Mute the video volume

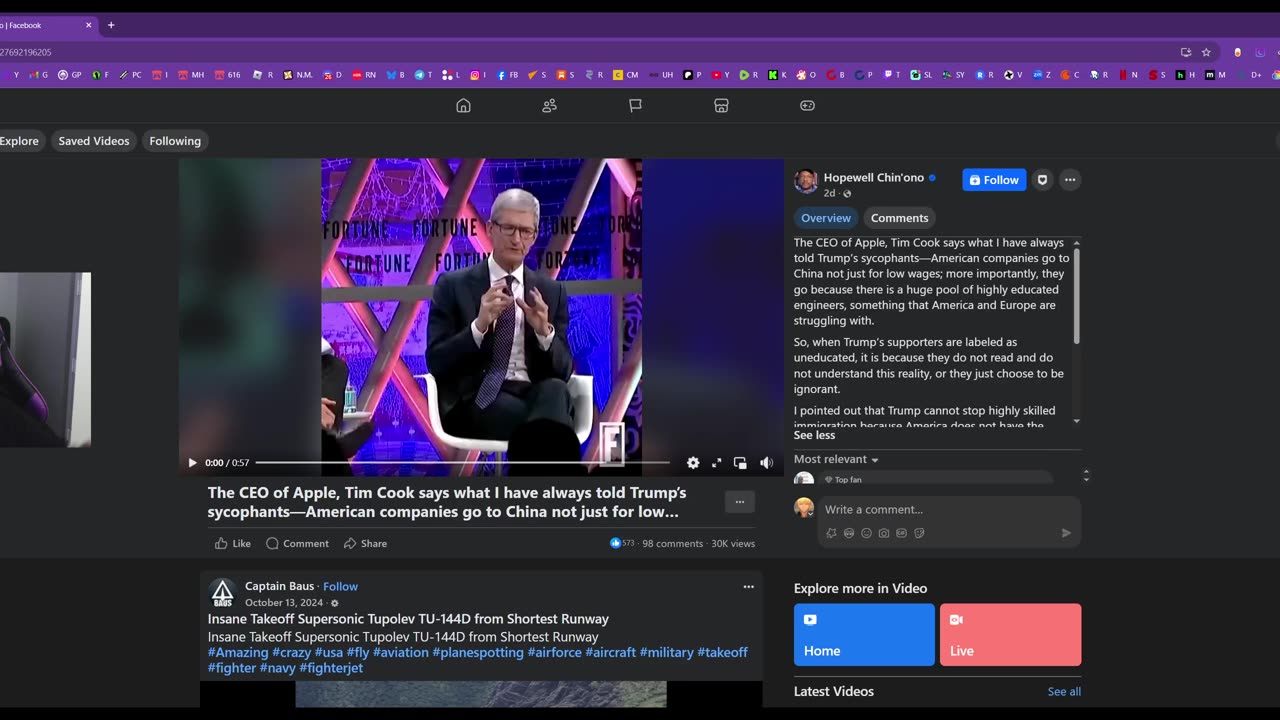pos(766,463)
